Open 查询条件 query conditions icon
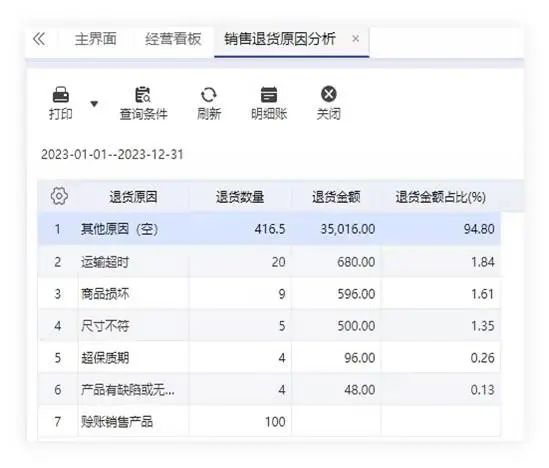549x468 pixels. click(143, 95)
